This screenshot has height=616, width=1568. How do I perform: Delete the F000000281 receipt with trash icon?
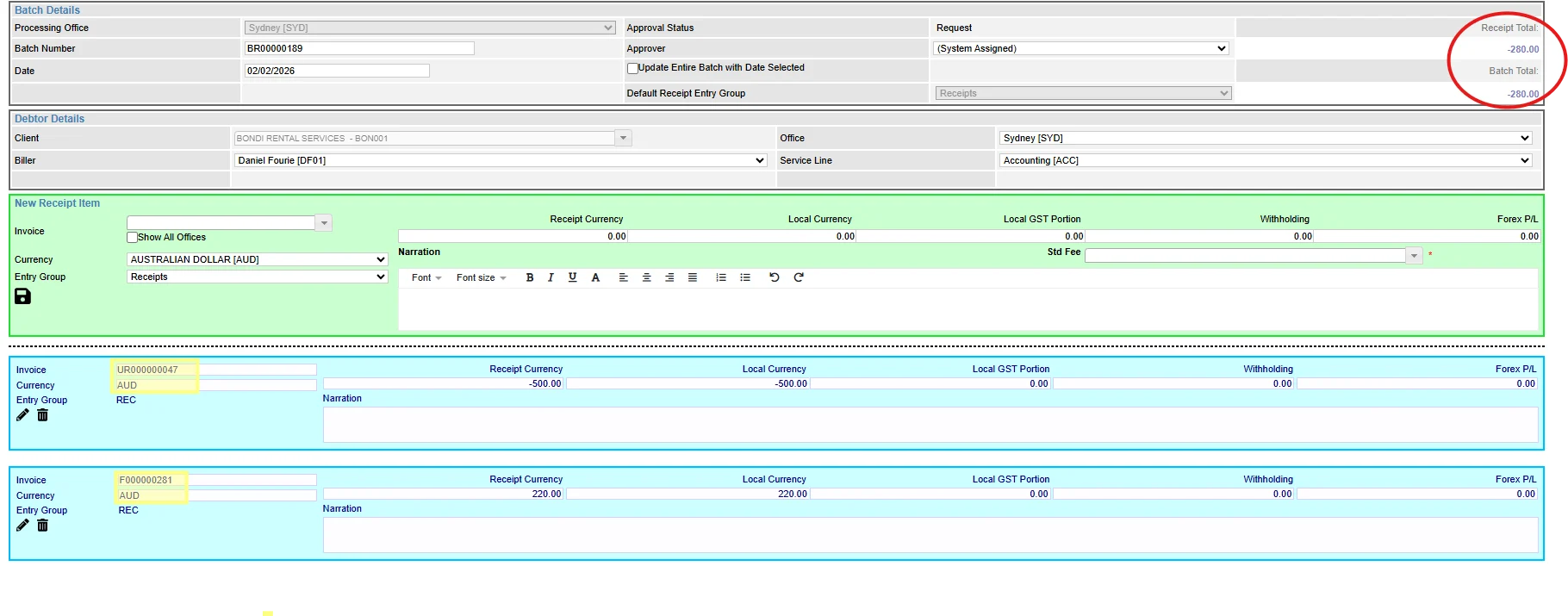coord(42,526)
